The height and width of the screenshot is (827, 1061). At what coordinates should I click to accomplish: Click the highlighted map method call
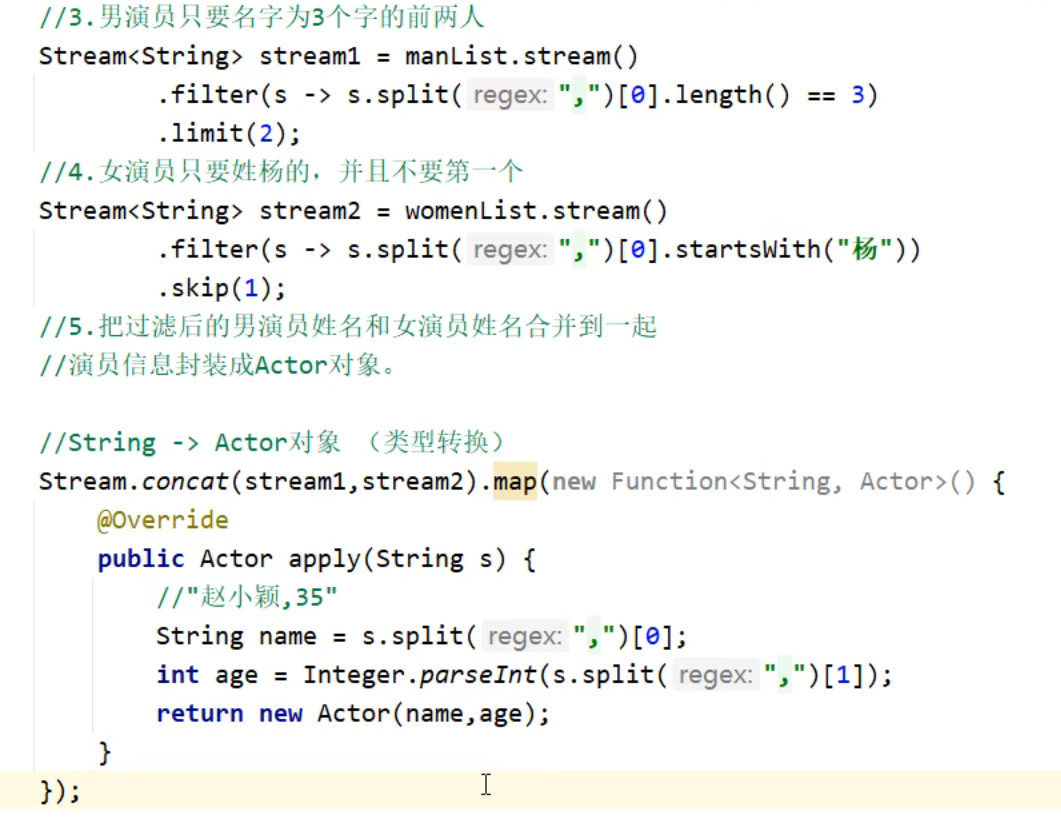515,482
